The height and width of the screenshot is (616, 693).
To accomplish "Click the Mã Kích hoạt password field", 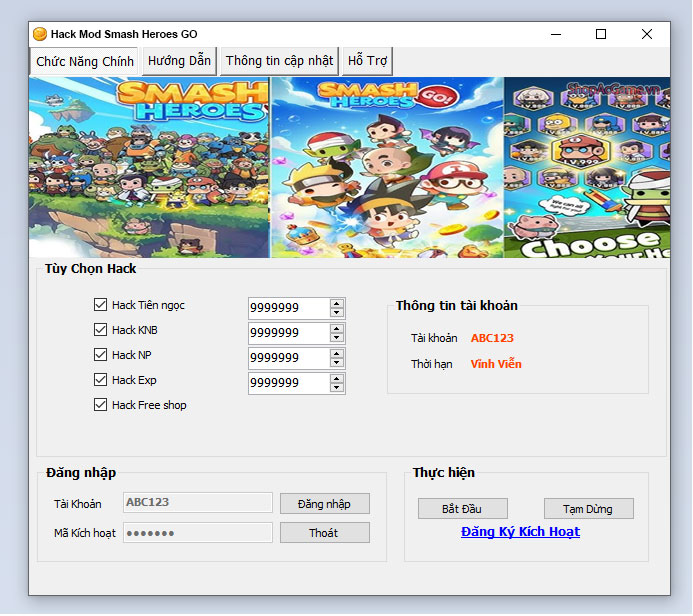I will (198, 533).
